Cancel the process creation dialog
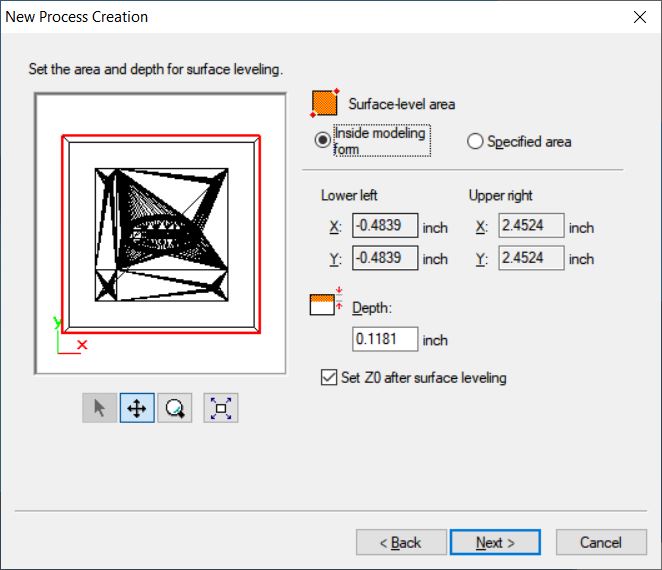The width and height of the screenshot is (662, 570). [x=601, y=542]
